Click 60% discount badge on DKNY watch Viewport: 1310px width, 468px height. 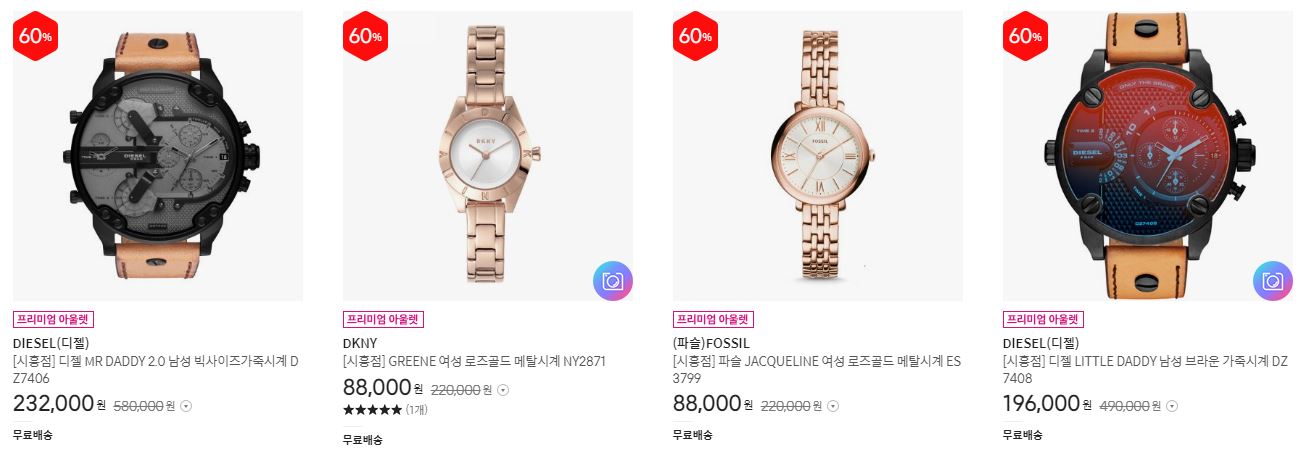[x=365, y=36]
